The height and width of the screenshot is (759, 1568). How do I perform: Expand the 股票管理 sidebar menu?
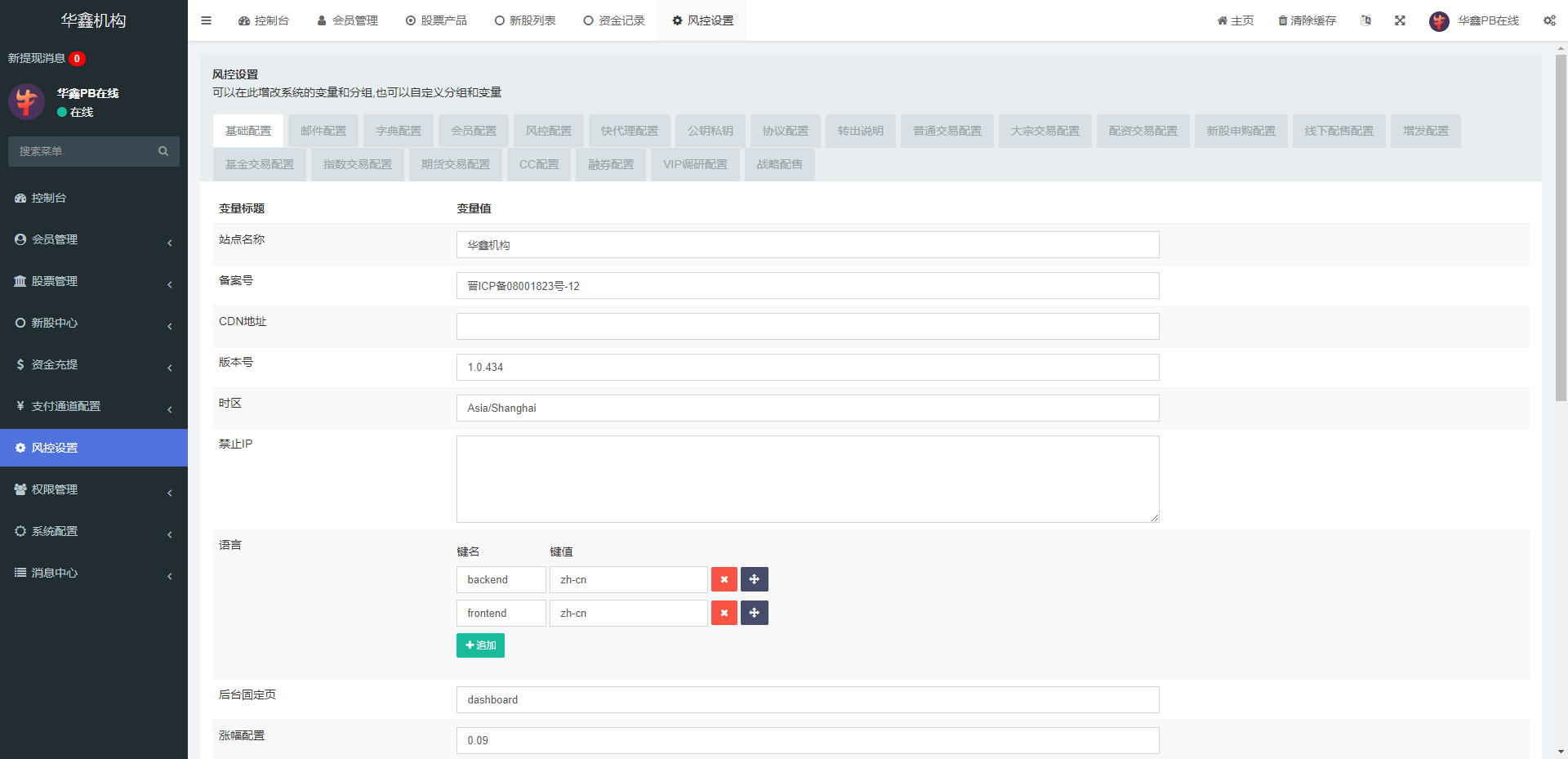point(94,281)
